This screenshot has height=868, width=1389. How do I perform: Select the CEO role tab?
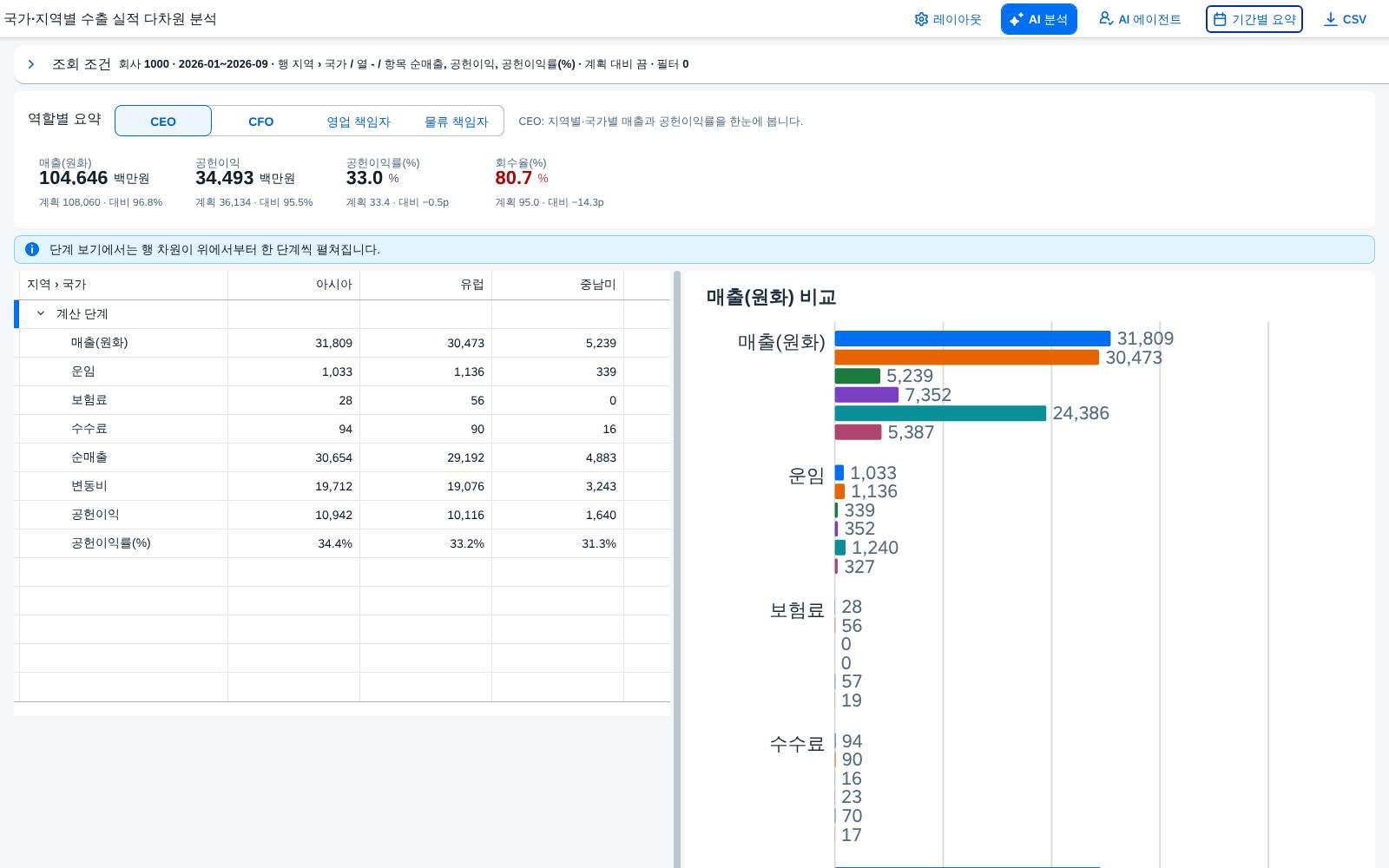[x=163, y=122]
